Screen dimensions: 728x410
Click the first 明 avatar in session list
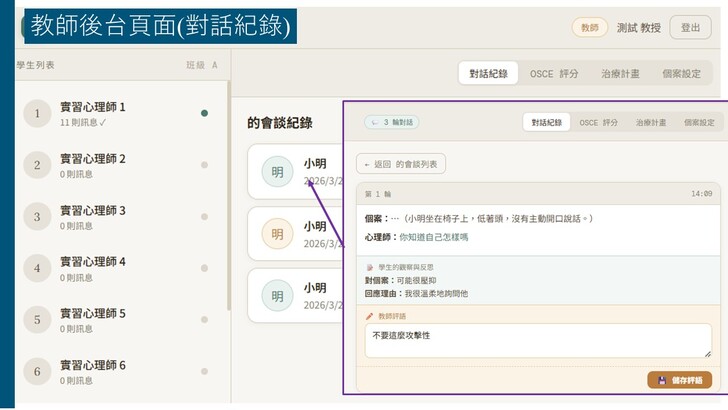pyautogui.click(x=278, y=172)
